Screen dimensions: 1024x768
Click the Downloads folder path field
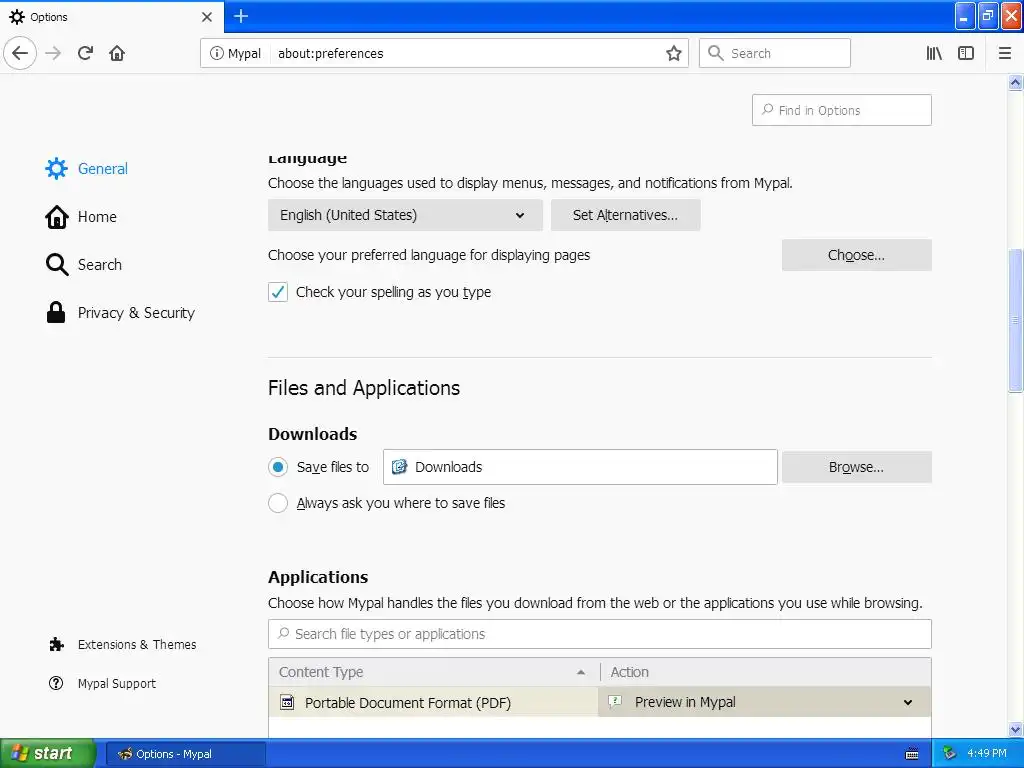580,467
